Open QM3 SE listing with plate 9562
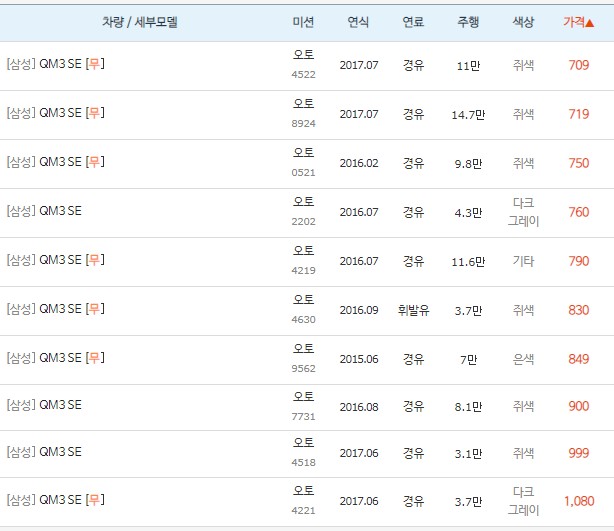Viewport: 614px width, 531px height. point(56,358)
